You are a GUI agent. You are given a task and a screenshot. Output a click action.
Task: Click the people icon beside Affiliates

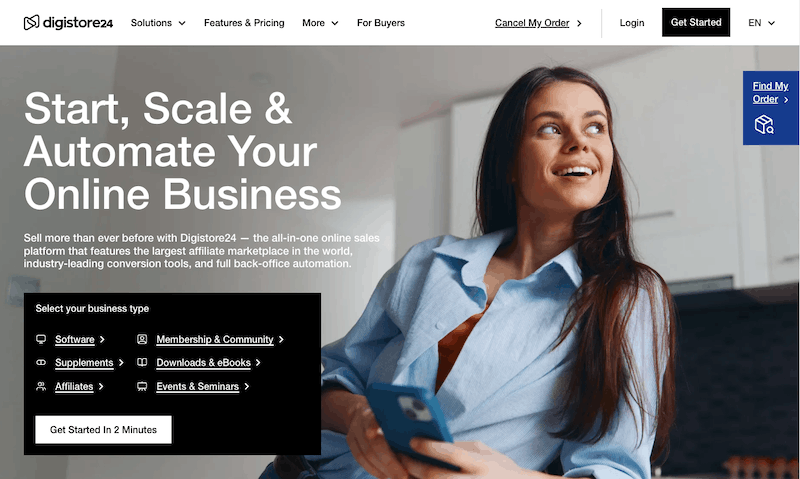[x=41, y=386]
